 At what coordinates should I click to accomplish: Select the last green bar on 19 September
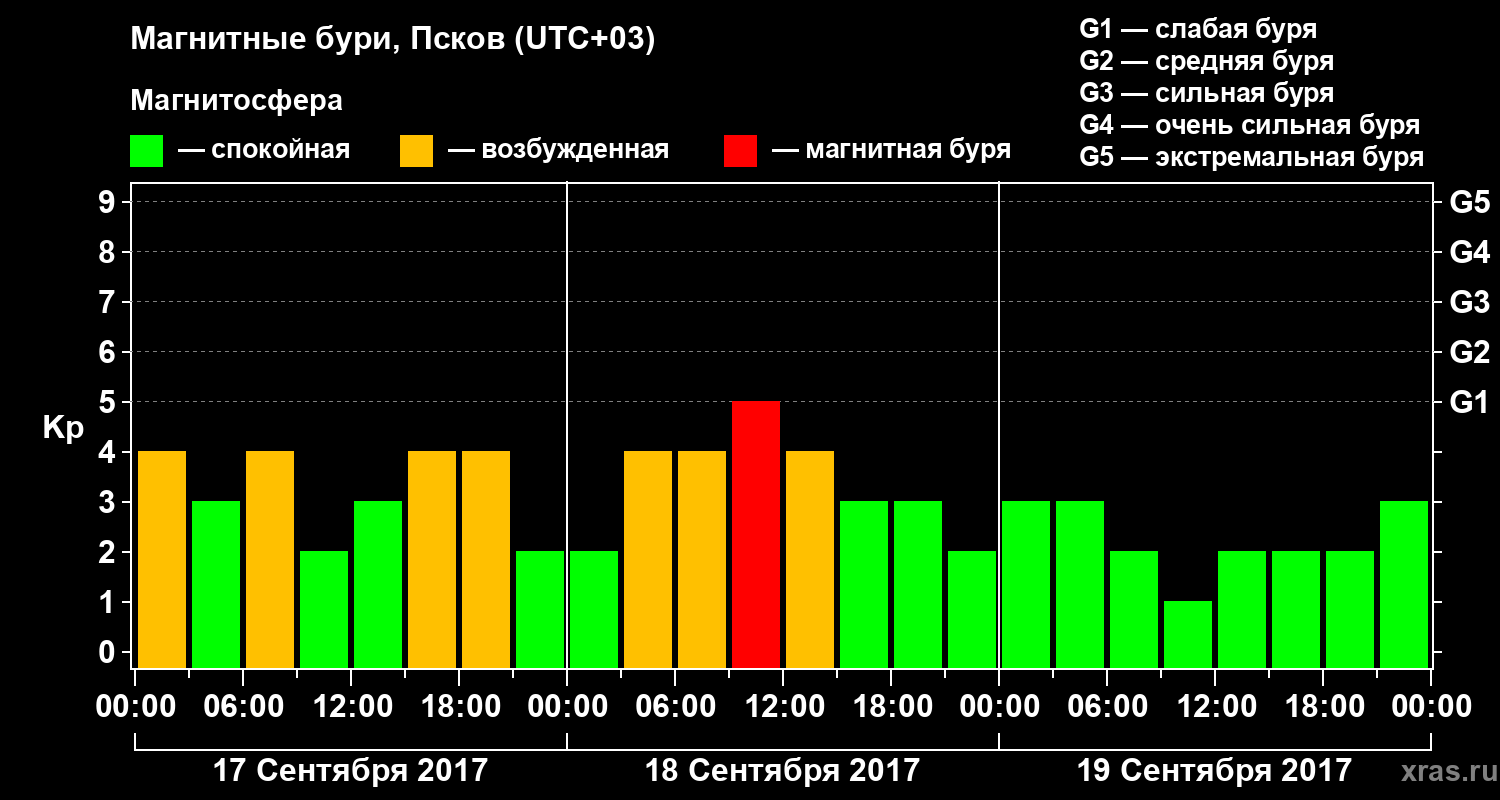pyautogui.click(x=1404, y=584)
